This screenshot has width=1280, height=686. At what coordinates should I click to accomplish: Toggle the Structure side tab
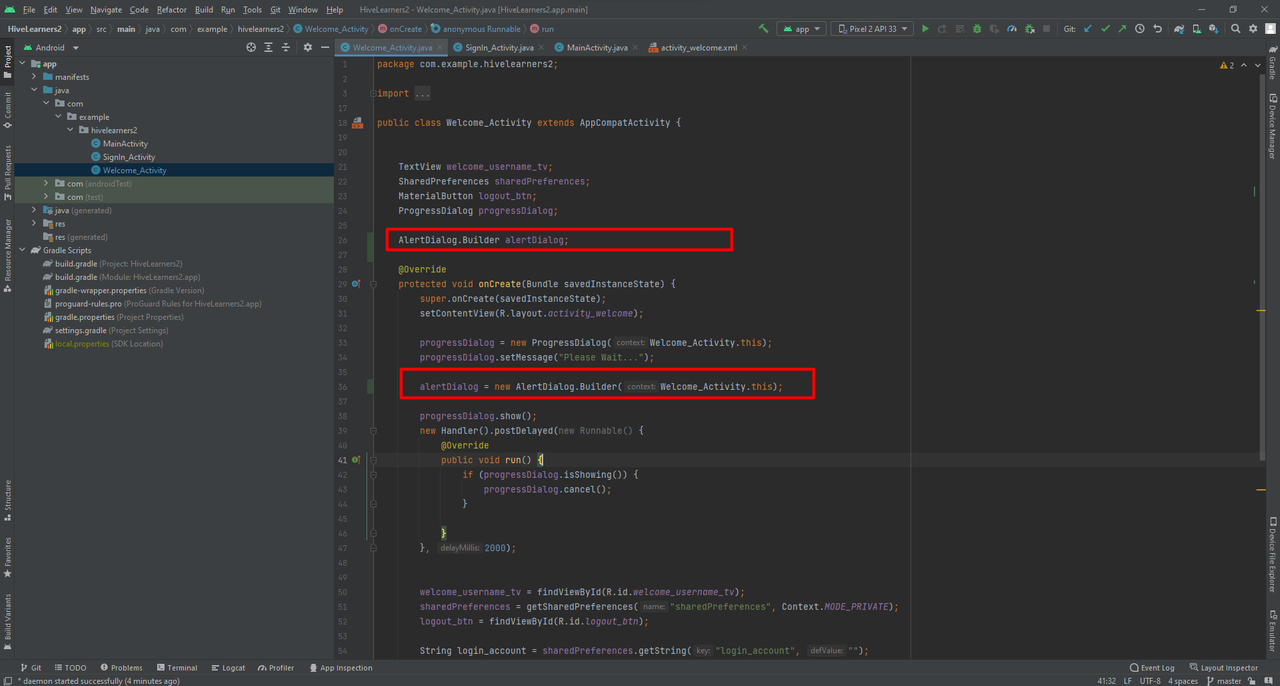tap(7, 500)
